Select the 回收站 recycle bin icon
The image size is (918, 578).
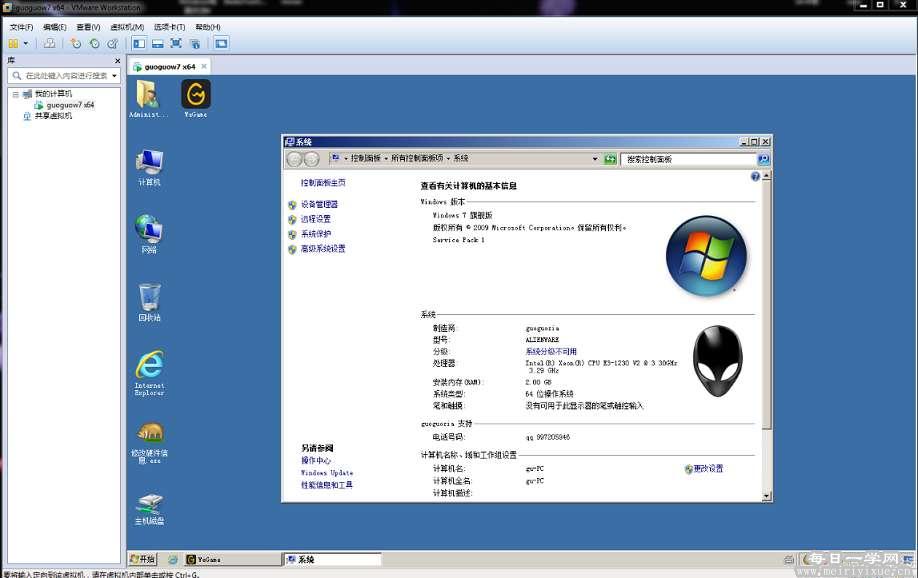click(149, 302)
